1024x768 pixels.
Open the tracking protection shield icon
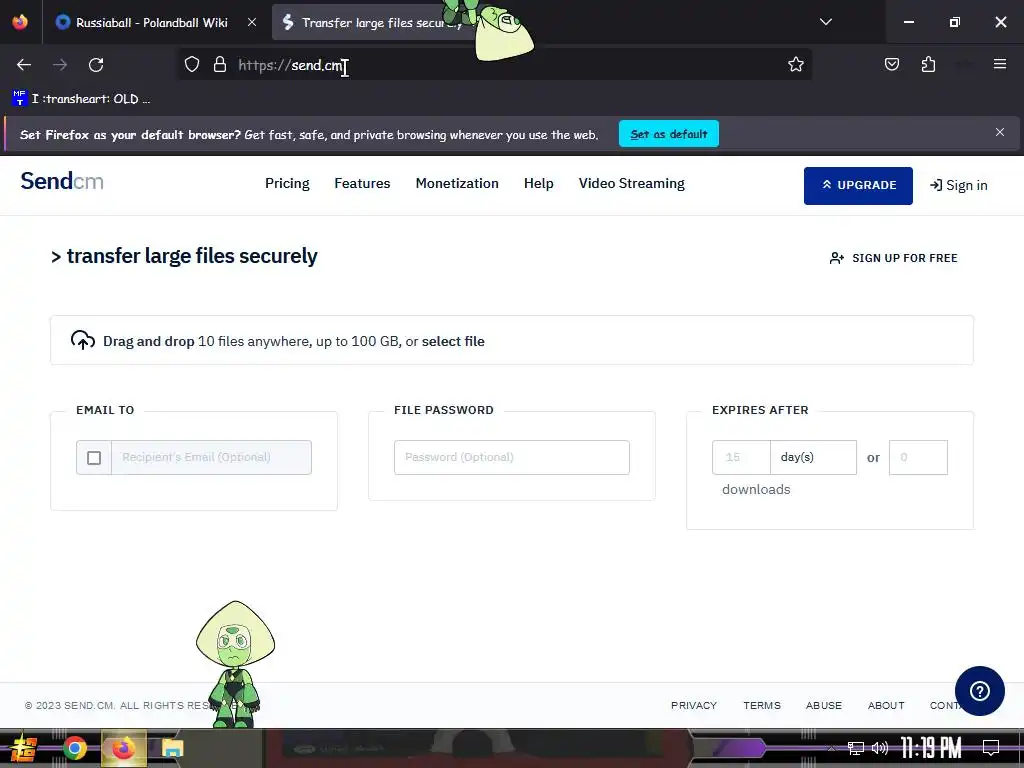(x=191, y=64)
